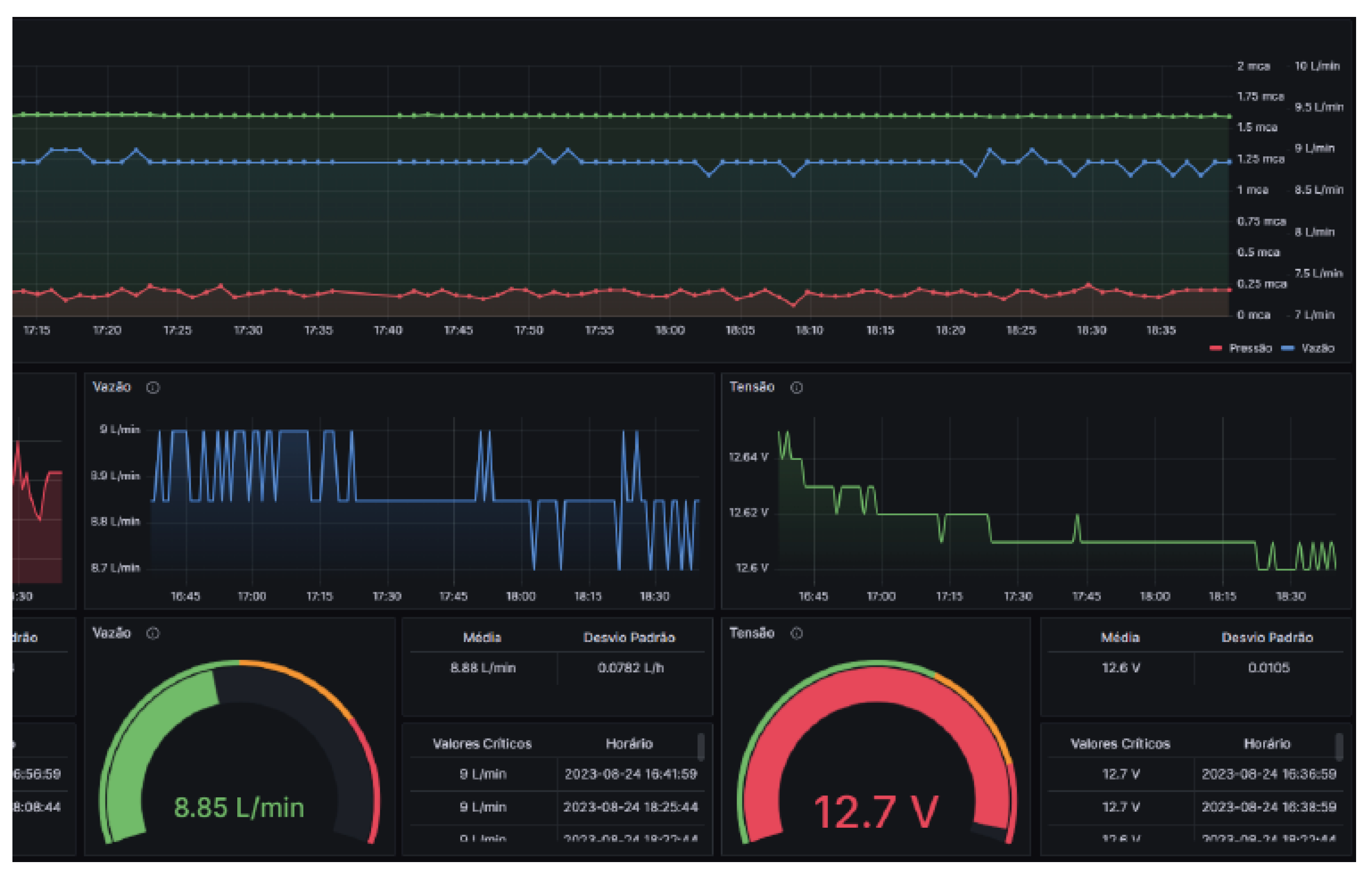
Task: Select the 2023-08-24 16:41:59 timestamp cell
Action: 630,774
